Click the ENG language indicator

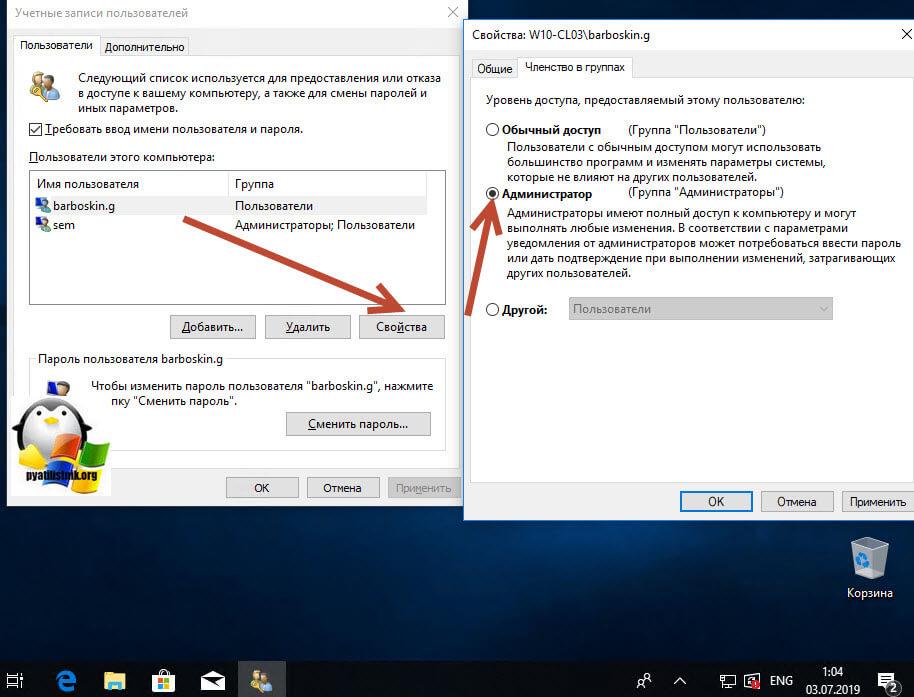tap(781, 681)
